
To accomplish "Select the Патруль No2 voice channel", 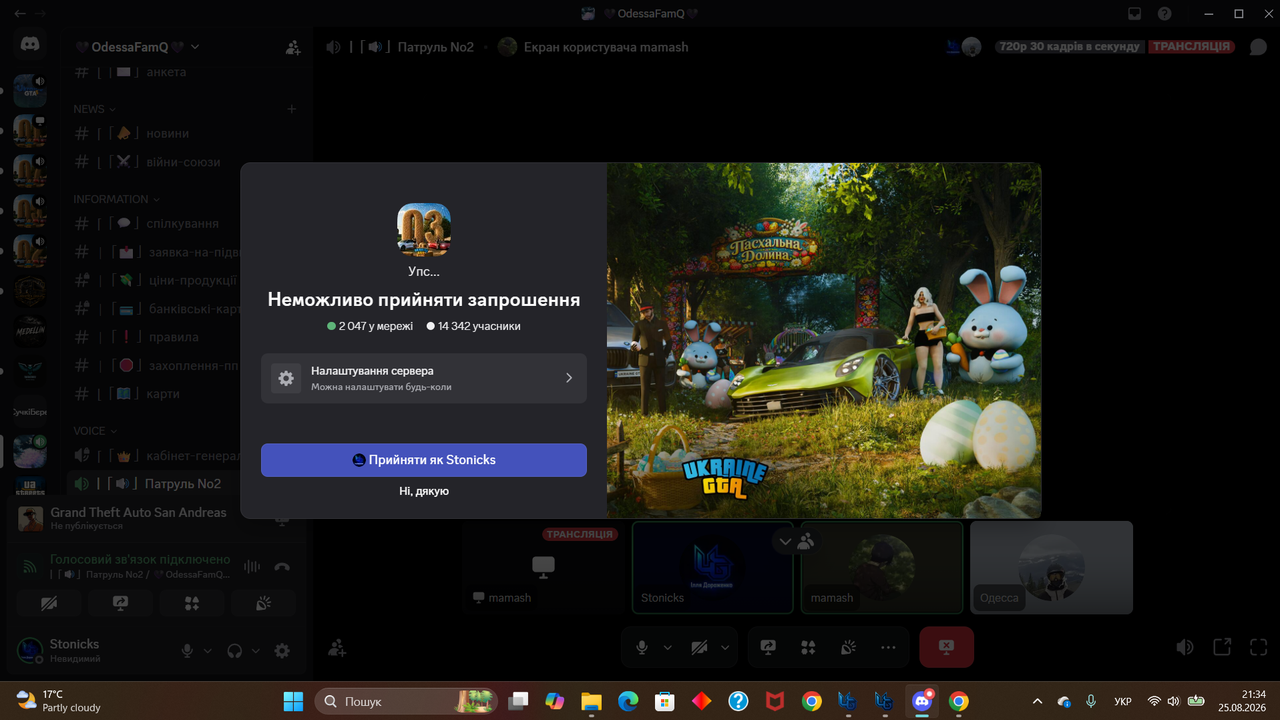I will pos(184,484).
